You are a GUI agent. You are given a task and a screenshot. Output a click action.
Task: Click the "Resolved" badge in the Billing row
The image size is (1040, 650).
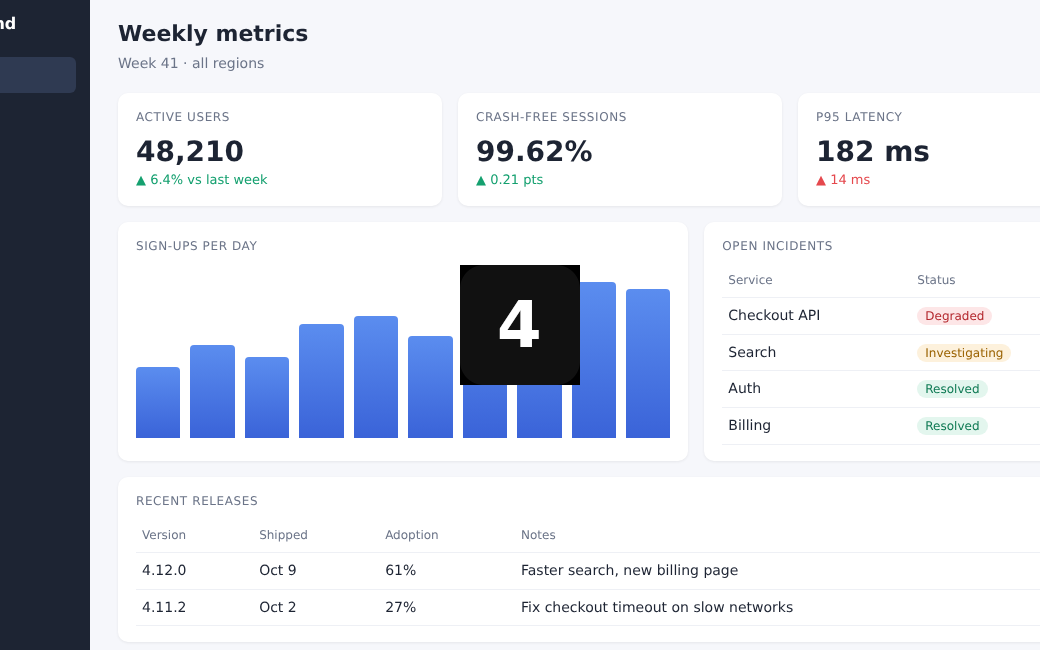[x=952, y=426]
